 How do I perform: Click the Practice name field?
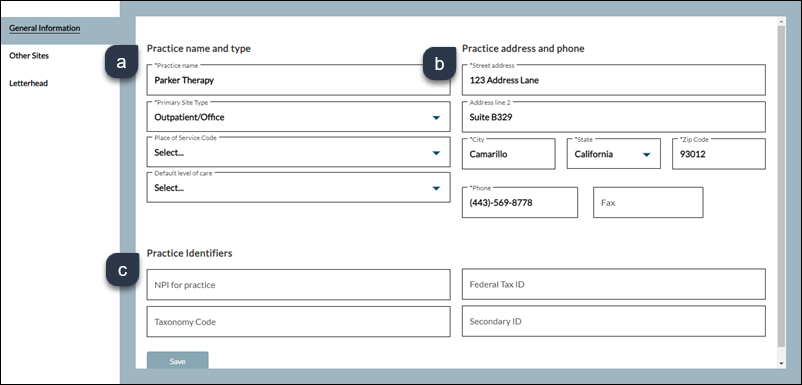(x=298, y=80)
